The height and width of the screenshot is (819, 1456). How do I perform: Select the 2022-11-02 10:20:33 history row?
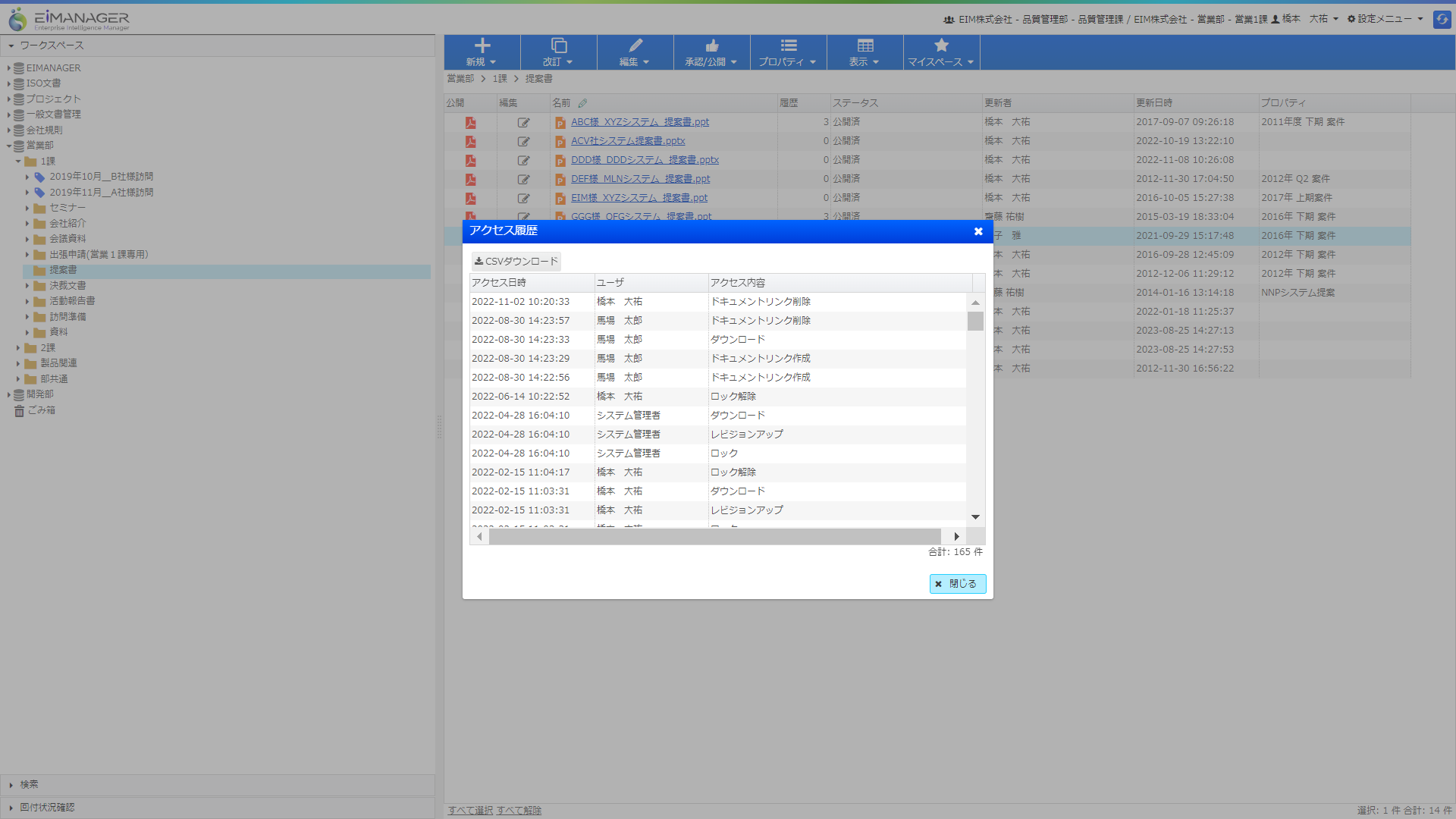coord(717,302)
